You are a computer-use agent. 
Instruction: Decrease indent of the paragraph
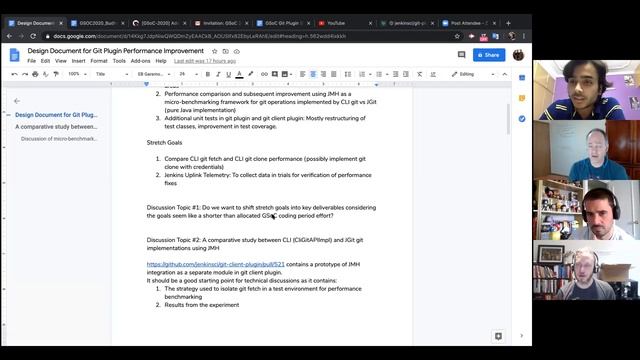396,74
